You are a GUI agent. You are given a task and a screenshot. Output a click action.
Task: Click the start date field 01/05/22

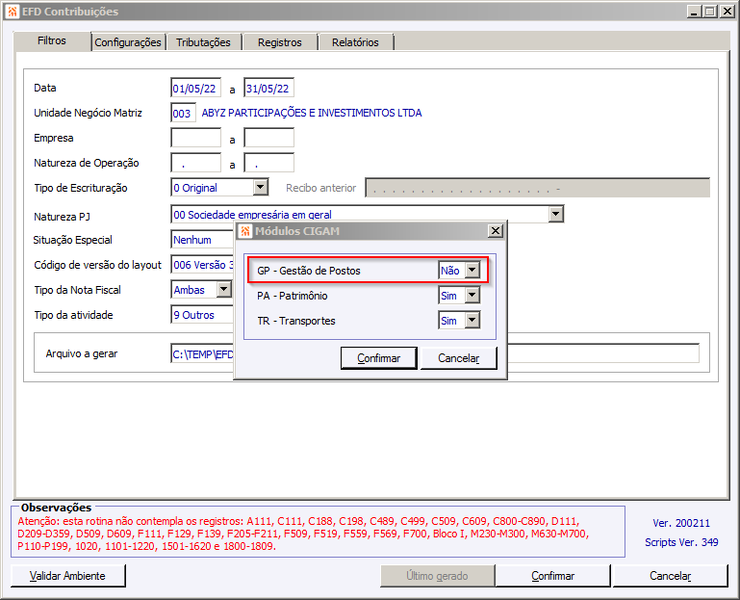[x=196, y=88]
